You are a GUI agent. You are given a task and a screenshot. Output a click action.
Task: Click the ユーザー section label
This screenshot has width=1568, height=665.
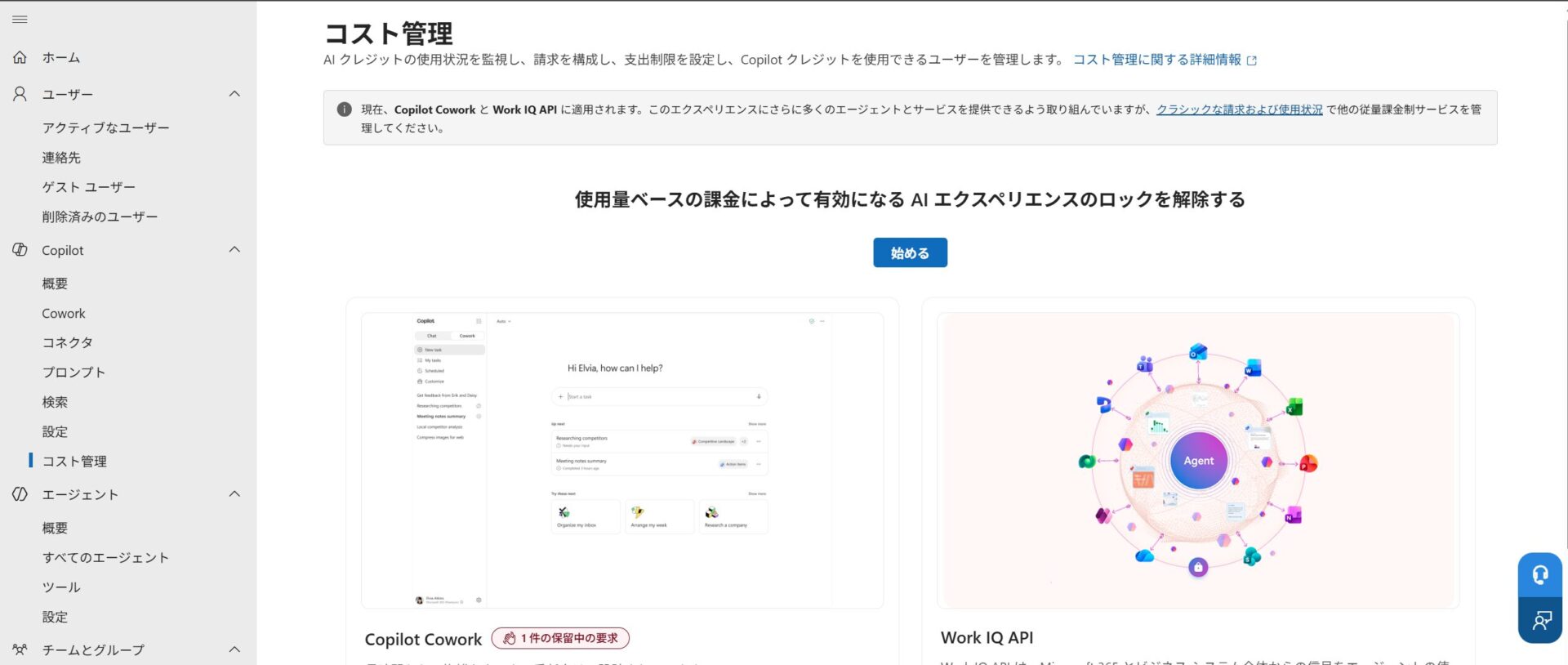[68, 94]
